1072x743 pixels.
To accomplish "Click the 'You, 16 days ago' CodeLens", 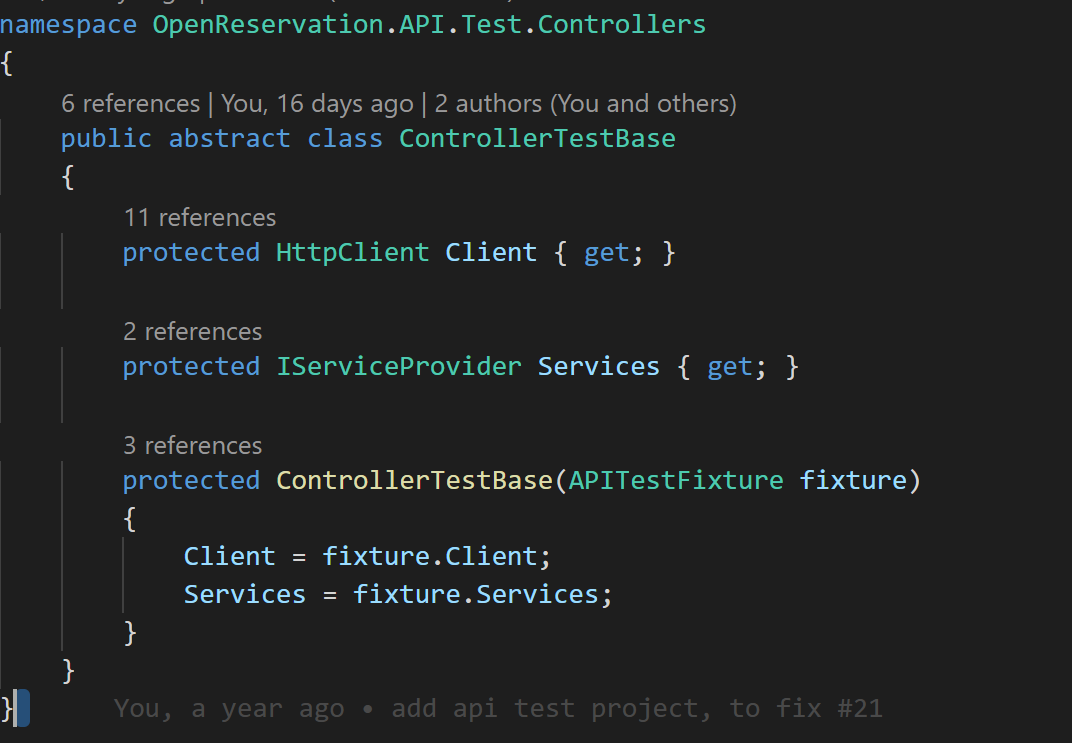I will pos(317,104).
